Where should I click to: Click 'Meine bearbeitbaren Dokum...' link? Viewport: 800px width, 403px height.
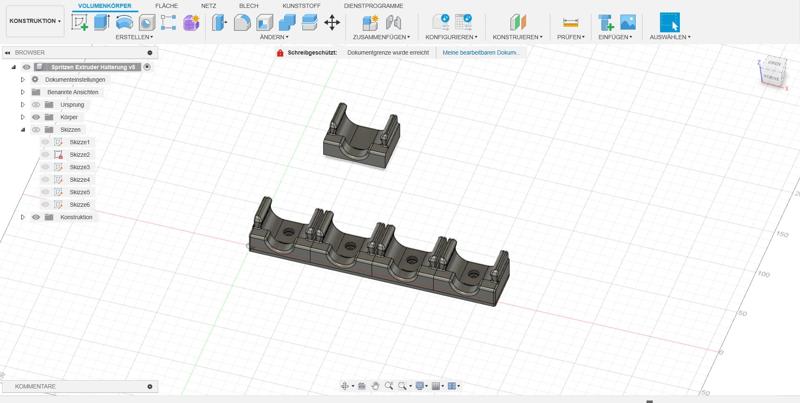[481, 53]
